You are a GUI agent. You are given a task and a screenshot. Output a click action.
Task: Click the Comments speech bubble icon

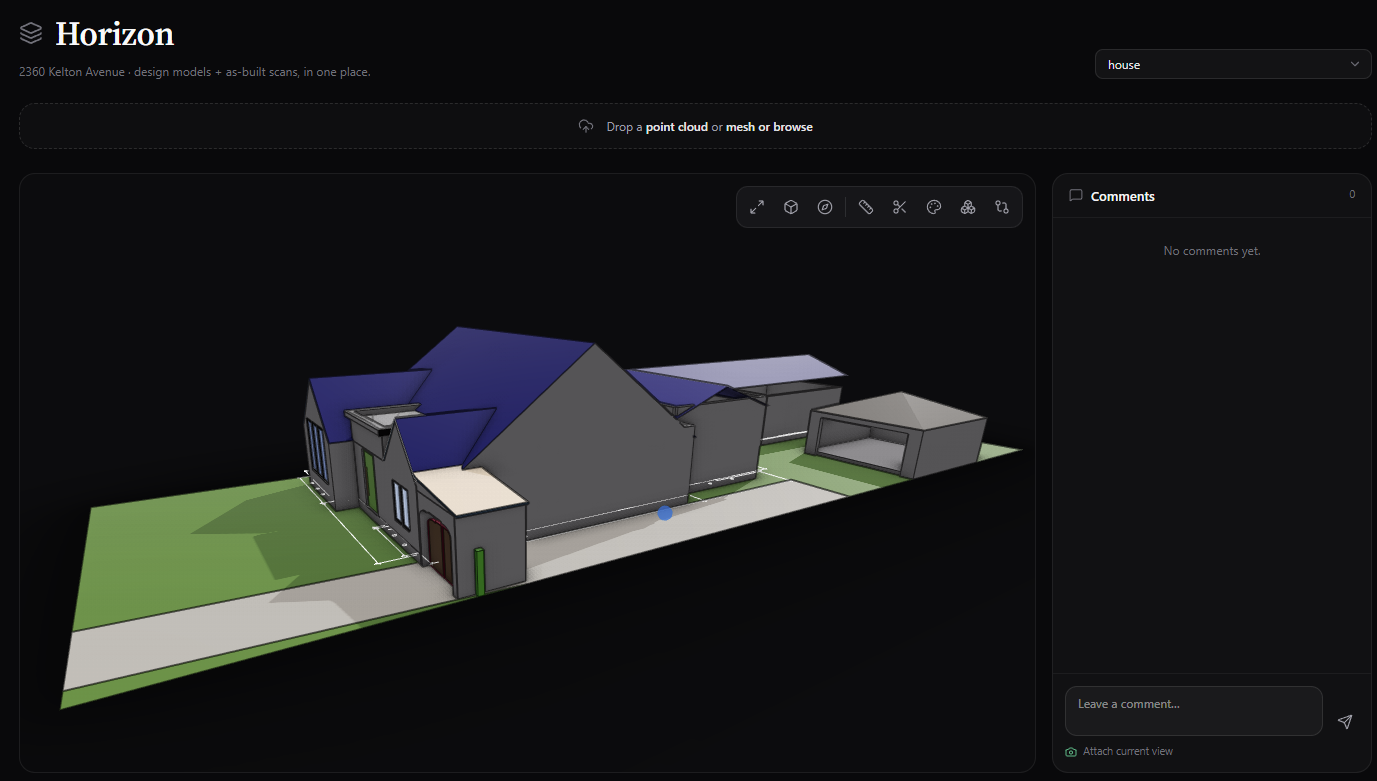click(x=1076, y=196)
